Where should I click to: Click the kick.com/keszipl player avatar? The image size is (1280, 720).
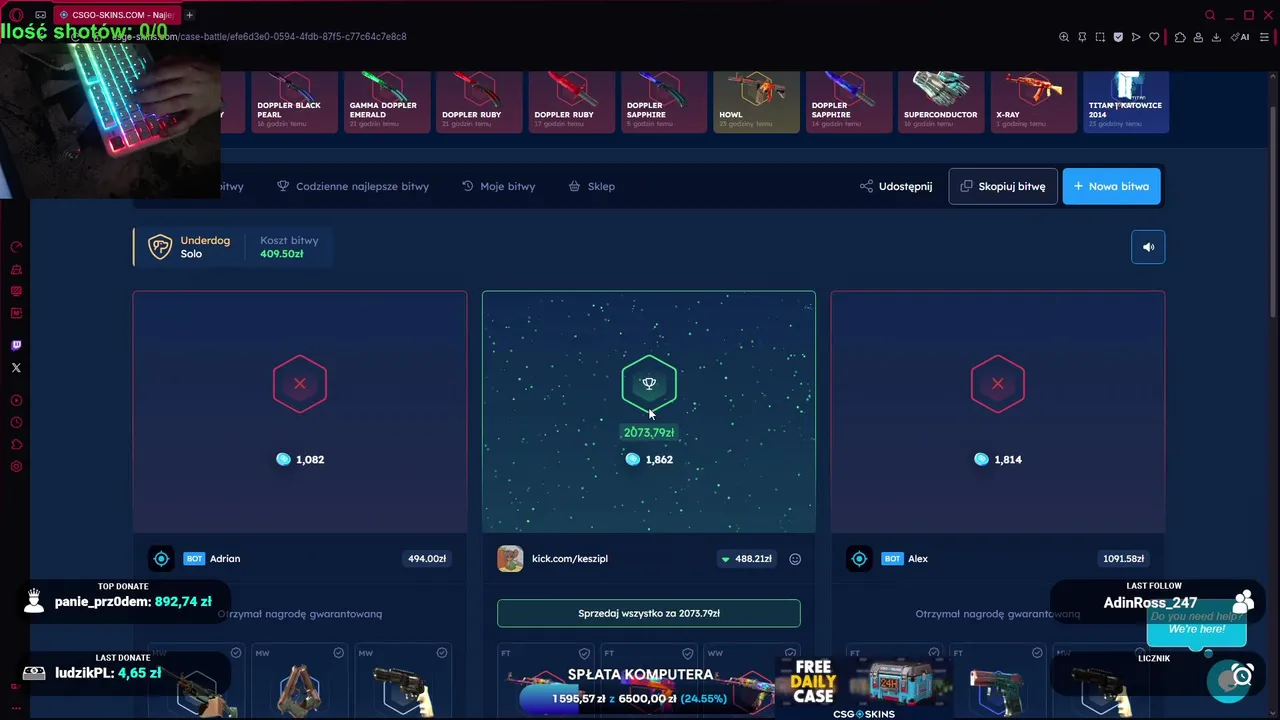click(x=510, y=558)
